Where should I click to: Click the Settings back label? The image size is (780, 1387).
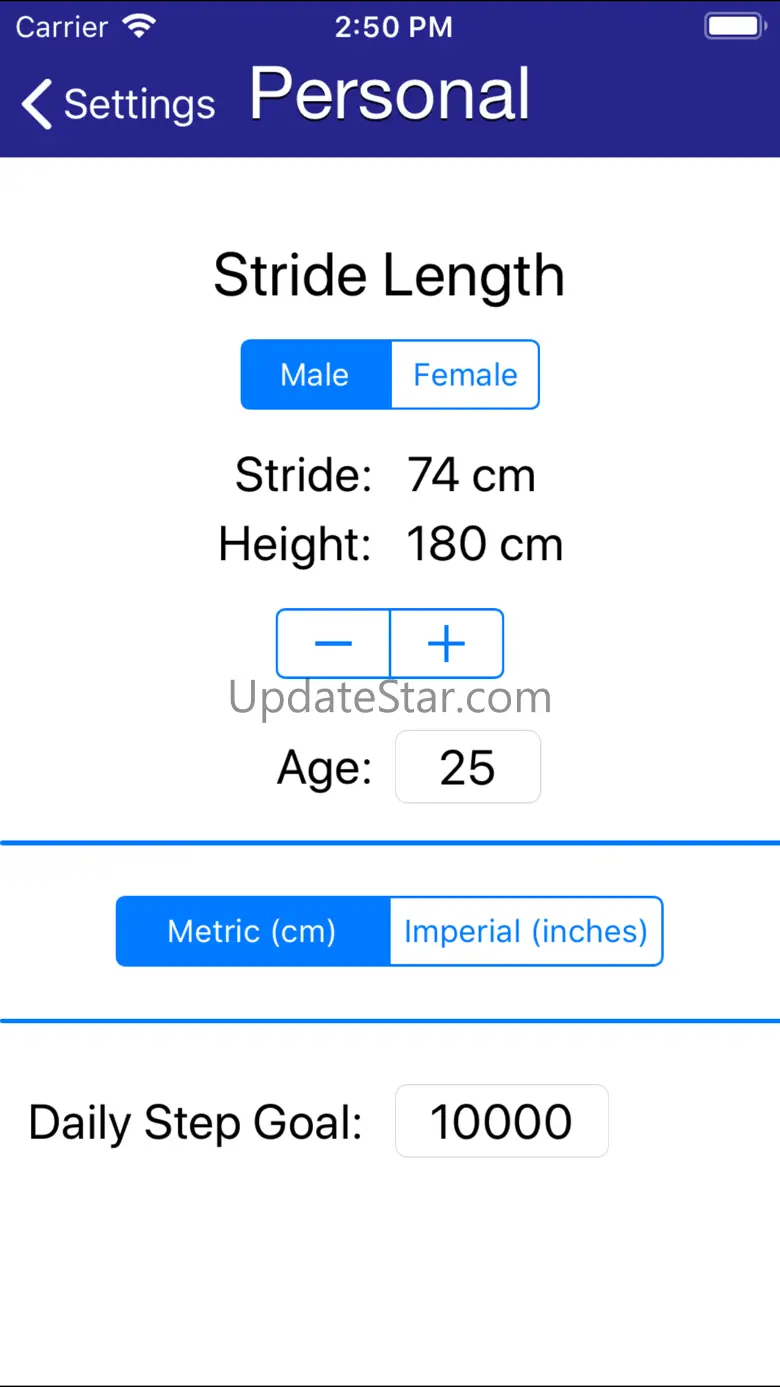click(x=139, y=104)
